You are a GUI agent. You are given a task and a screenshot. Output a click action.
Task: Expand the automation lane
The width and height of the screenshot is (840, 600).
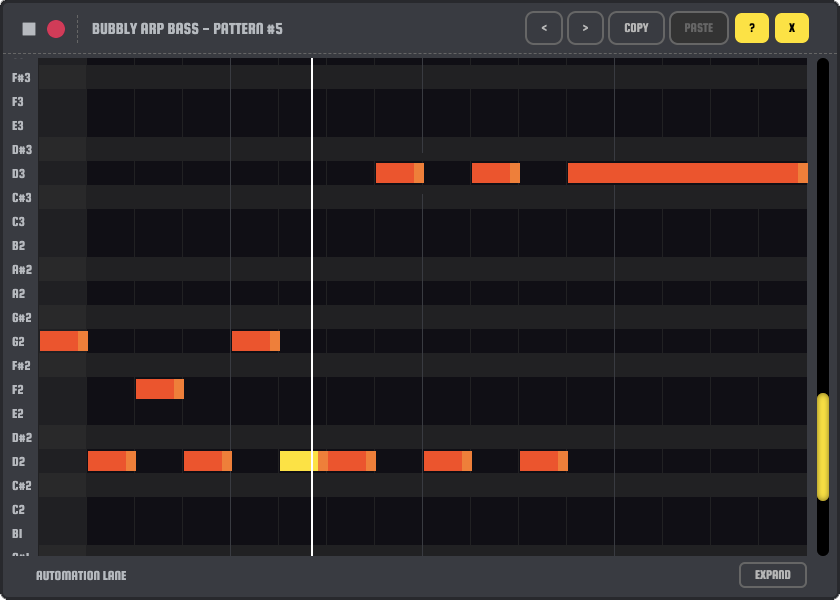(x=772, y=575)
